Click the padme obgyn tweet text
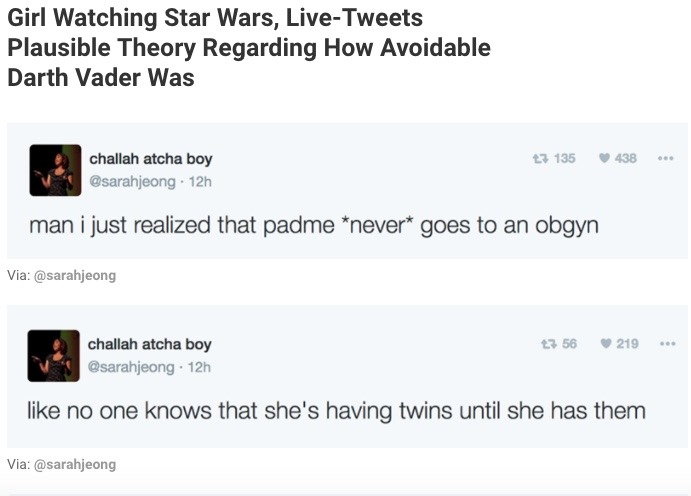This screenshot has height=496, width=691. [313, 225]
